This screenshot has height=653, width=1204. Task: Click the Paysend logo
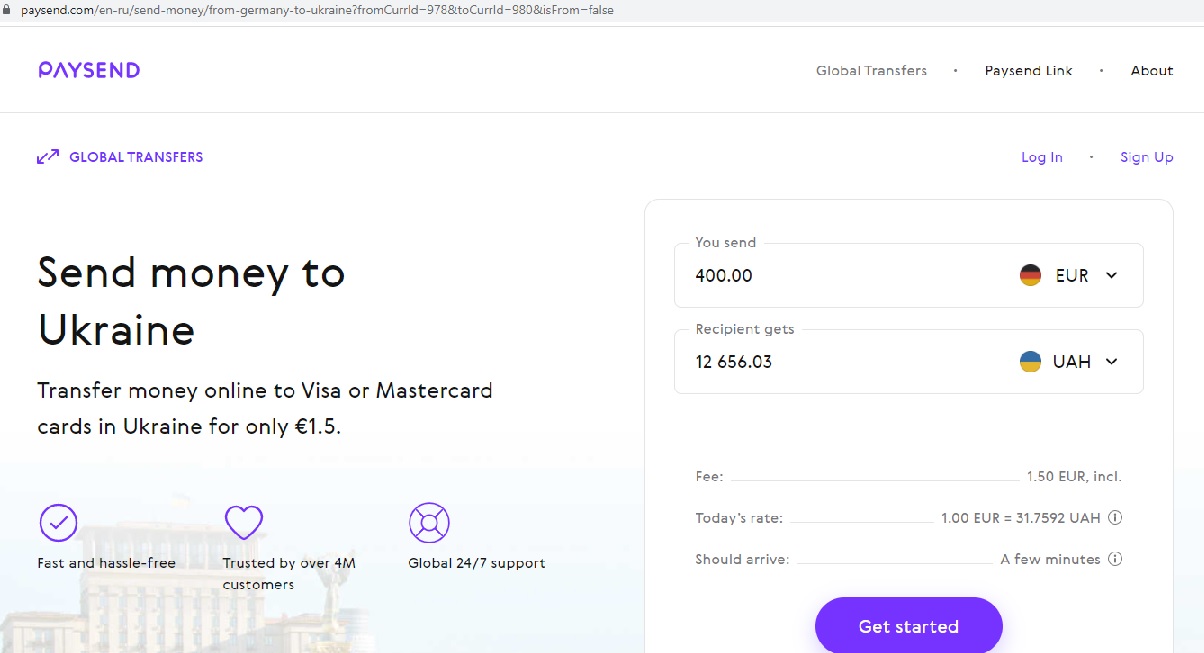click(x=89, y=70)
